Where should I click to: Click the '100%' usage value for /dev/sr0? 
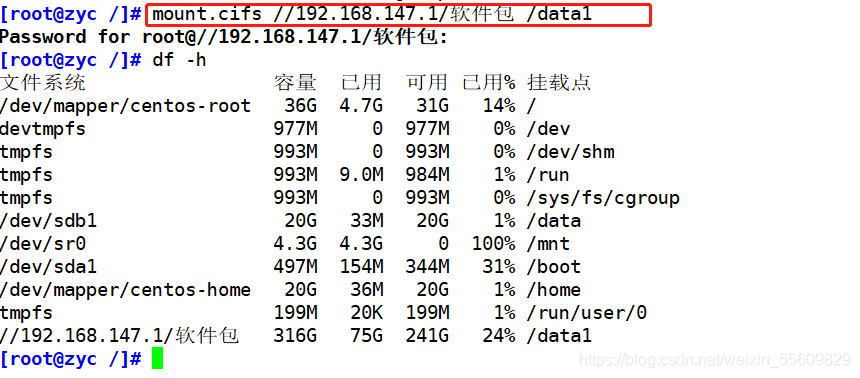(494, 244)
